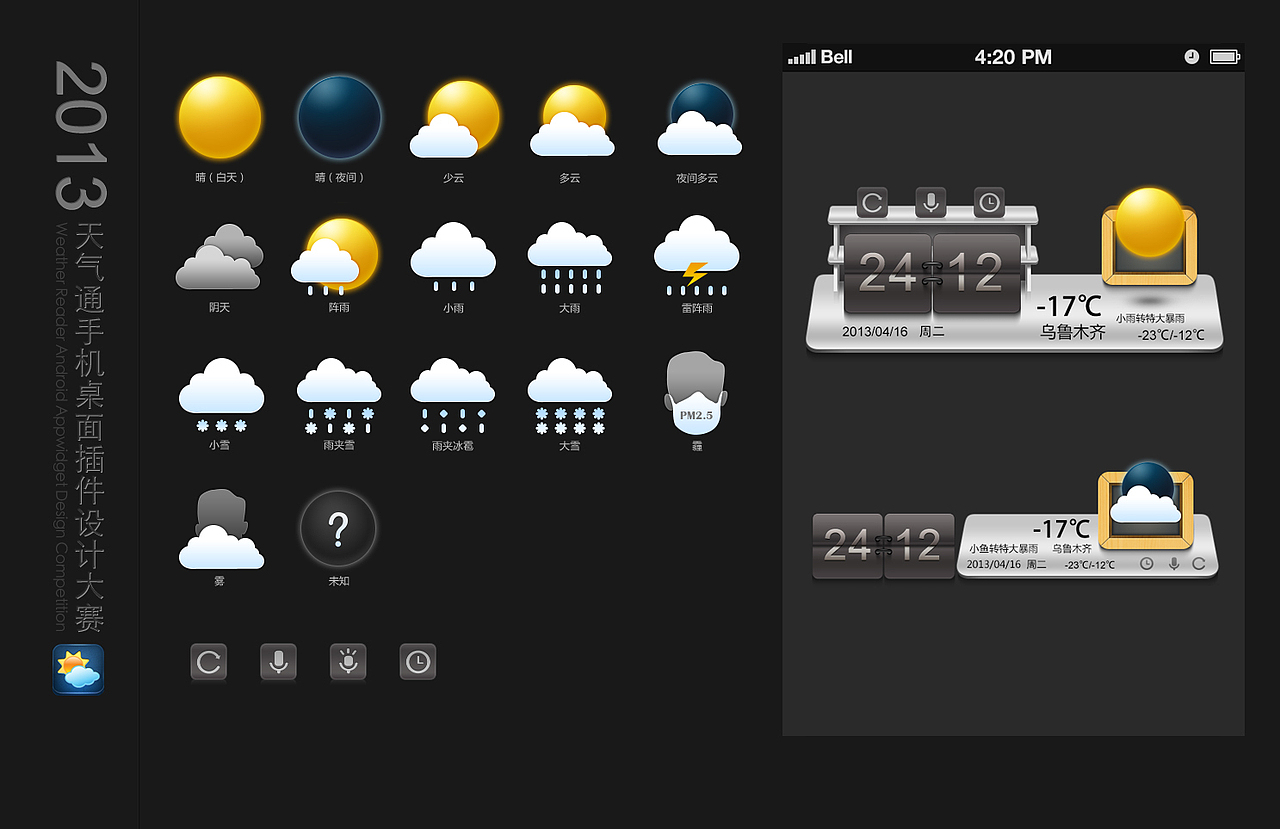Tap the '-17℃' temperature on the large widget

pos(1069,307)
